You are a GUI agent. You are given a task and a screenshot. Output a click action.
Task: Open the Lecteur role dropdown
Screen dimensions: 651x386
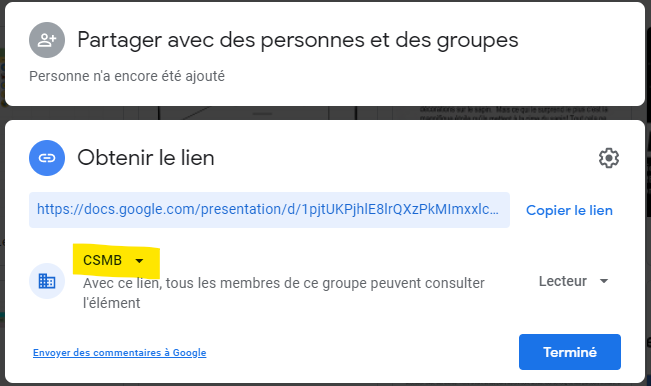click(574, 281)
